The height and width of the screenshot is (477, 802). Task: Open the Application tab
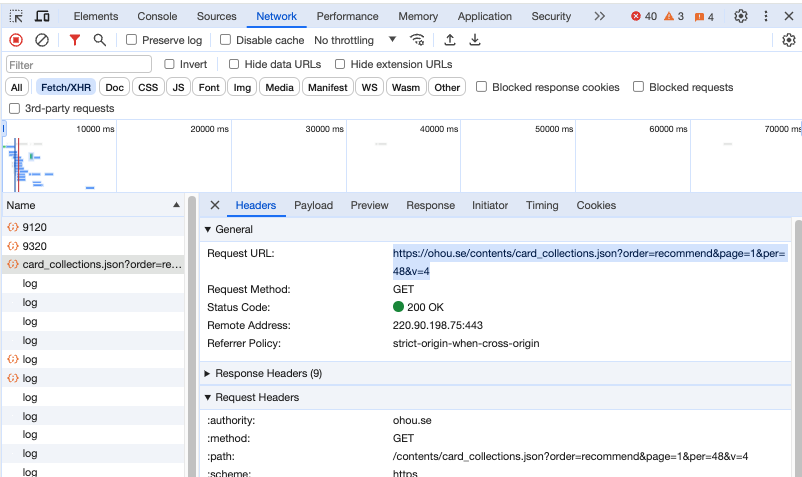[484, 16]
